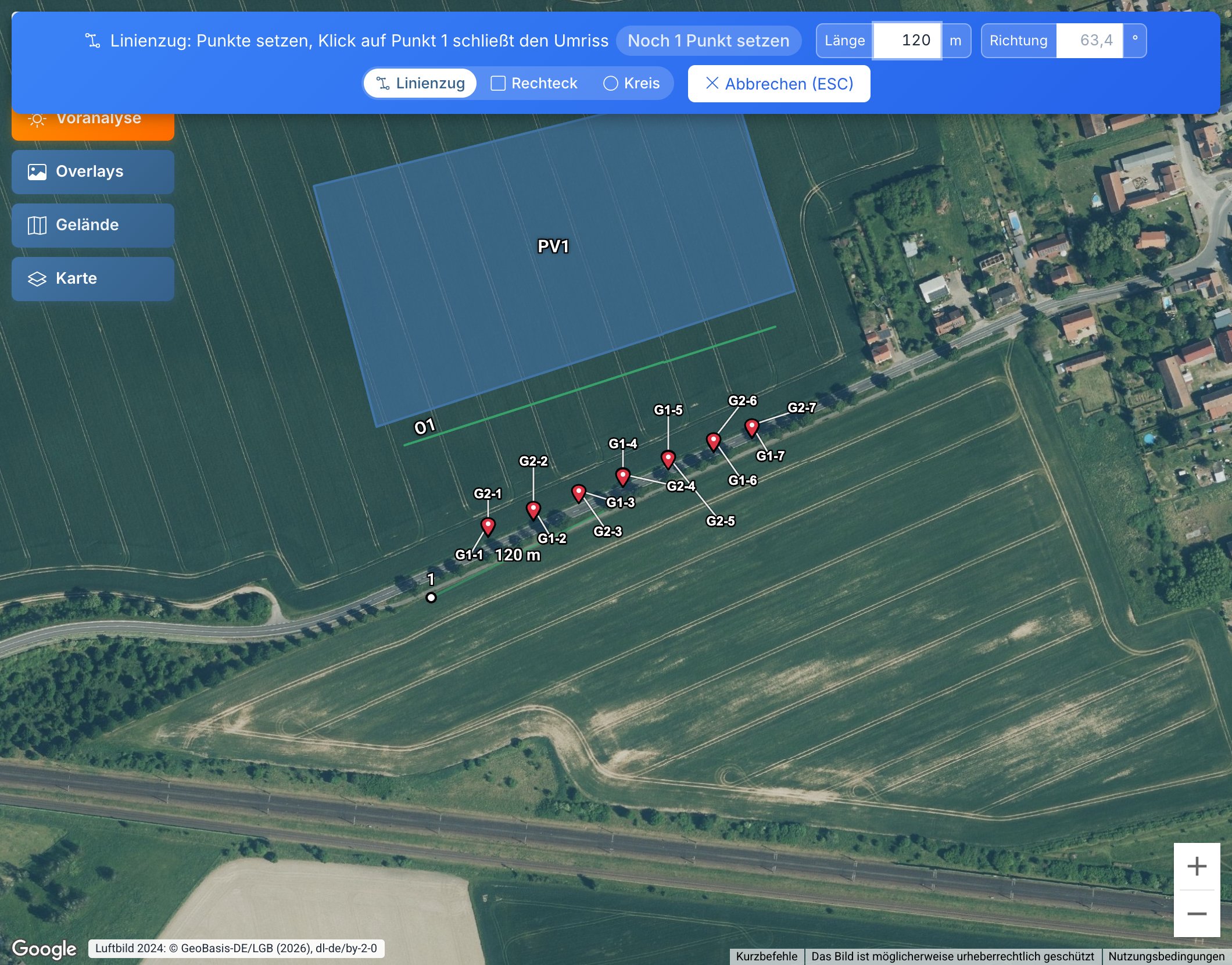The width and height of the screenshot is (1232, 965).
Task: Select the Linienzug drawing mode
Action: 420,83
